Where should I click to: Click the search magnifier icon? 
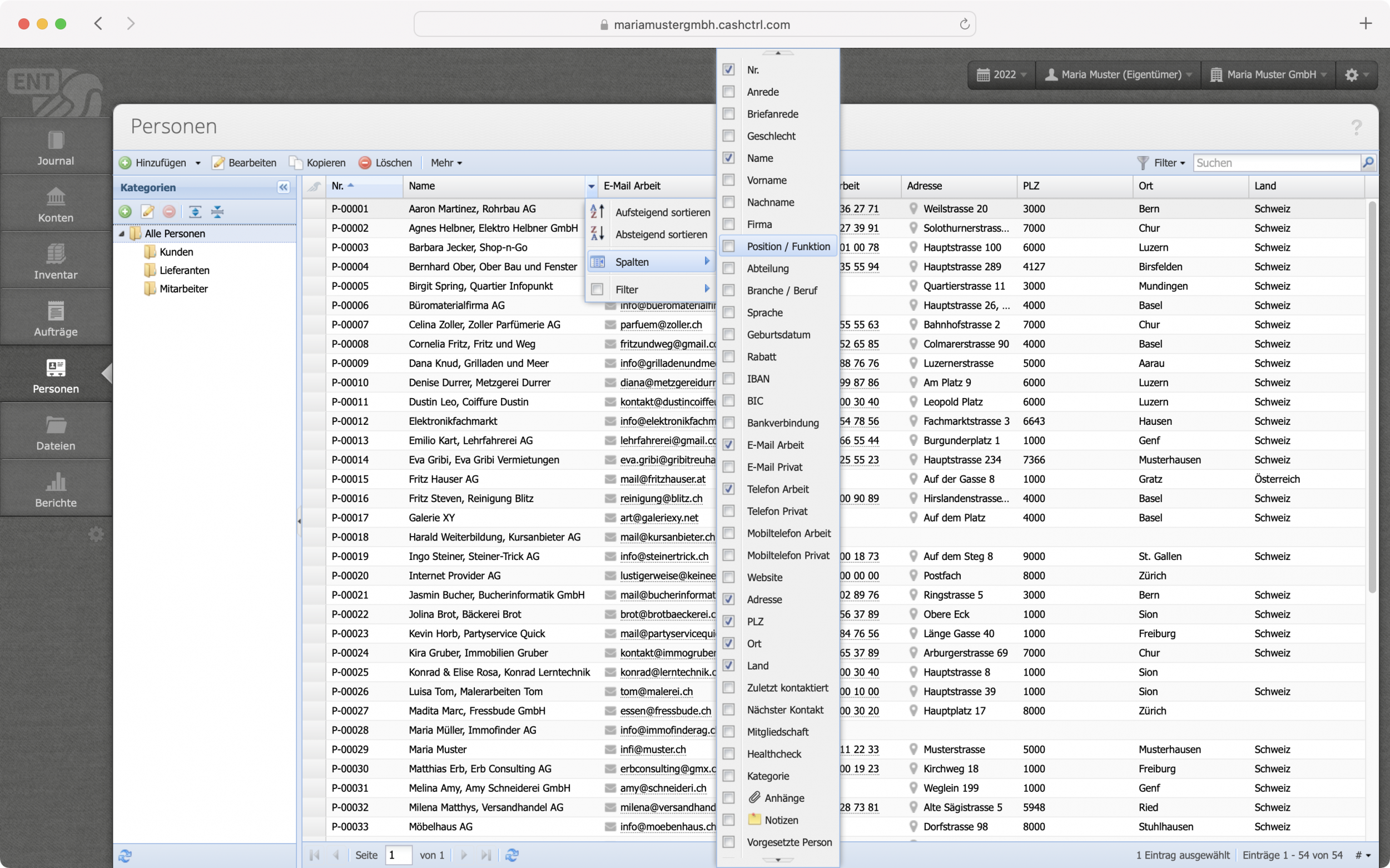click(x=1368, y=162)
